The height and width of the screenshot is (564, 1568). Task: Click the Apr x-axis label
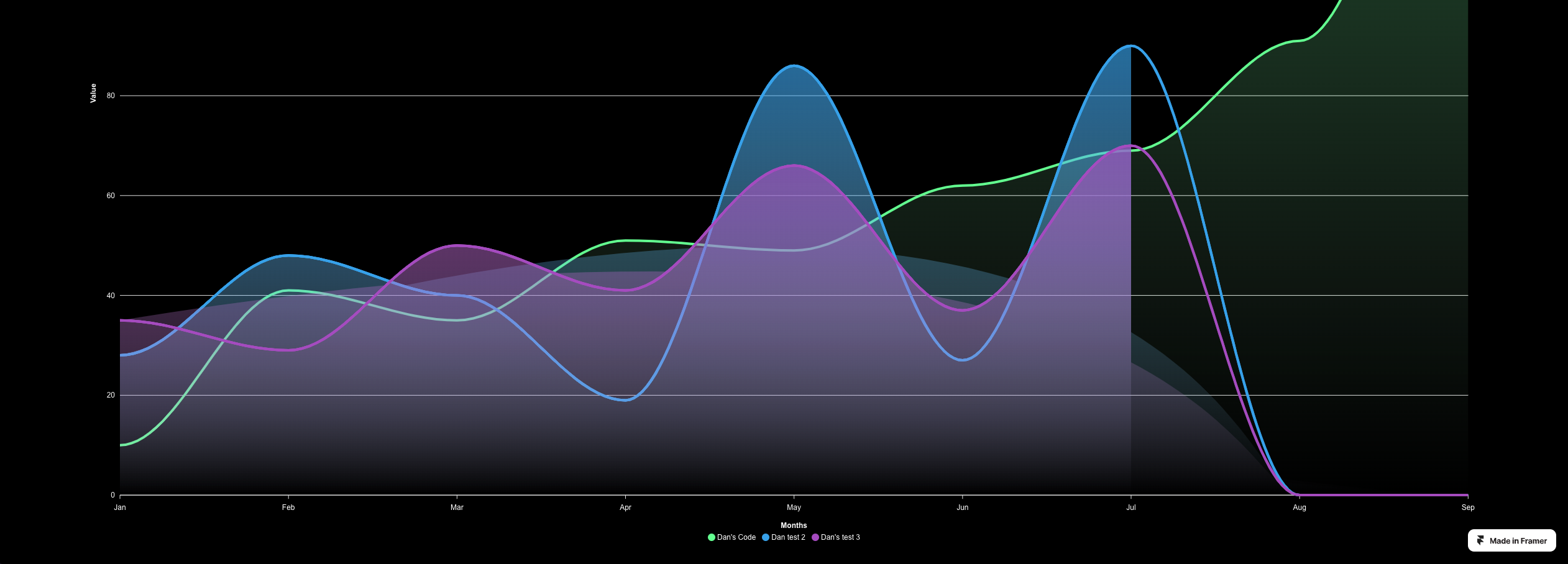coord(625,507)
